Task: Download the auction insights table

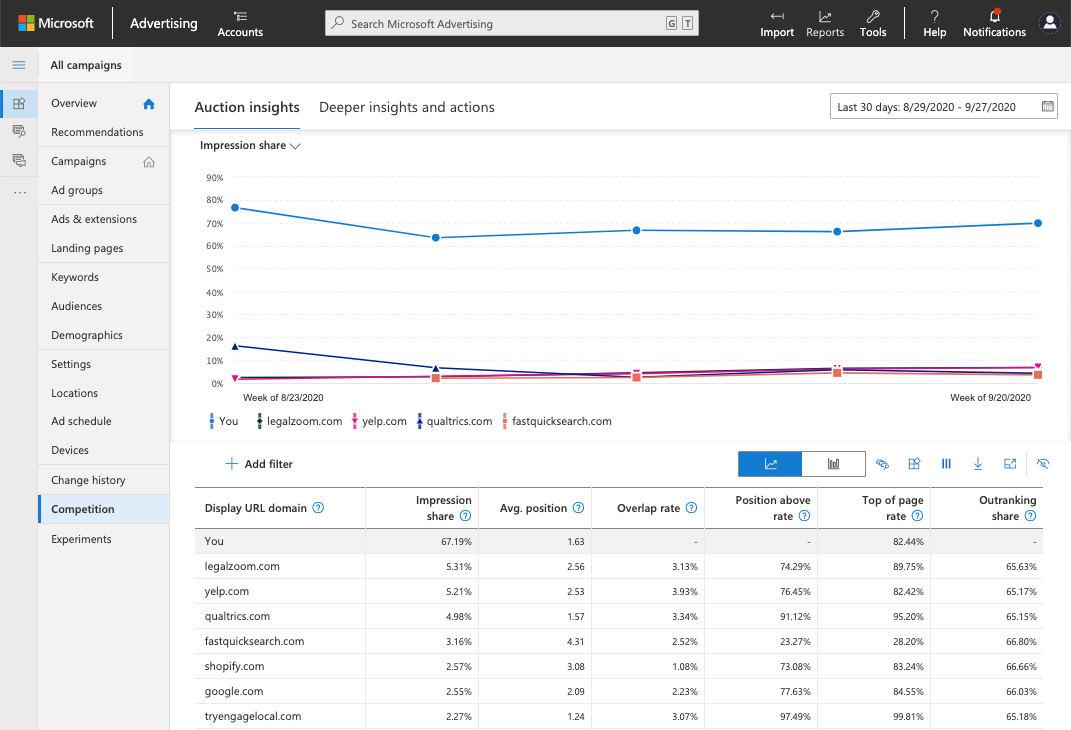Action: (978, 464)
